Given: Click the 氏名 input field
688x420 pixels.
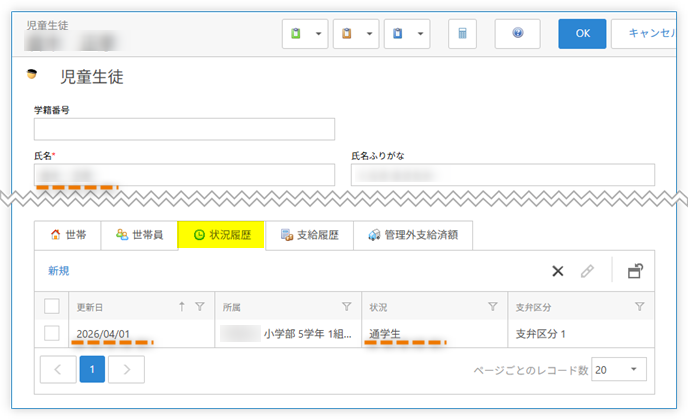Looking at the screenshot, I should tap(184, 175).
